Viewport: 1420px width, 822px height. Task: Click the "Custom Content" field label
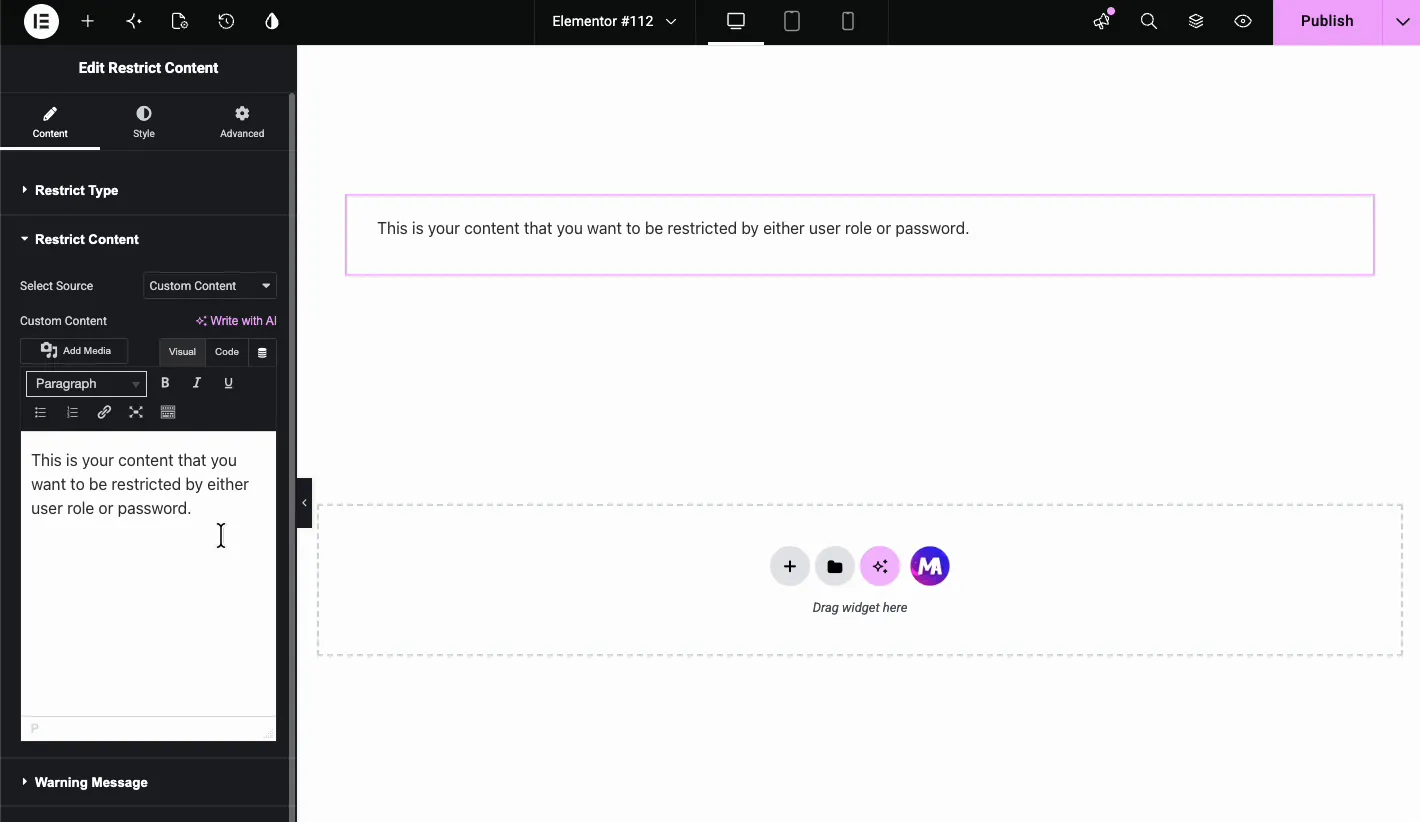coord(63,321)
